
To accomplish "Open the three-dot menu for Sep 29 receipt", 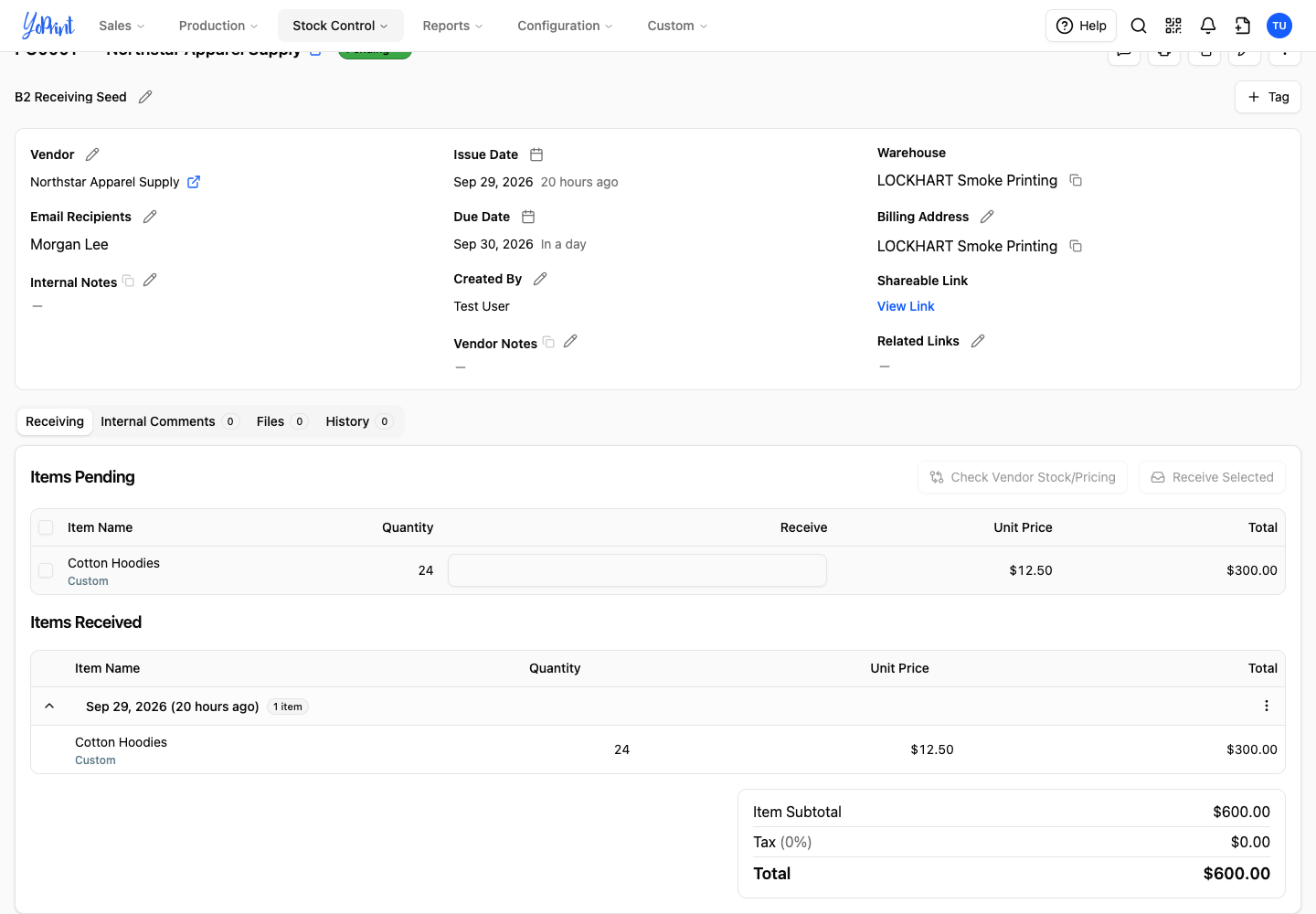I will 1267,706.
